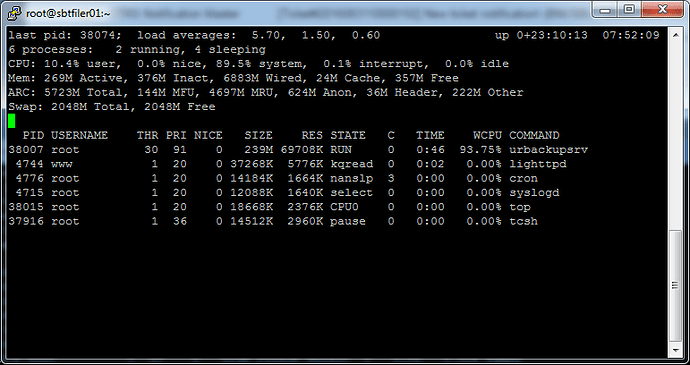
Task: Select the syslogd command text
Action: [534, 193]
